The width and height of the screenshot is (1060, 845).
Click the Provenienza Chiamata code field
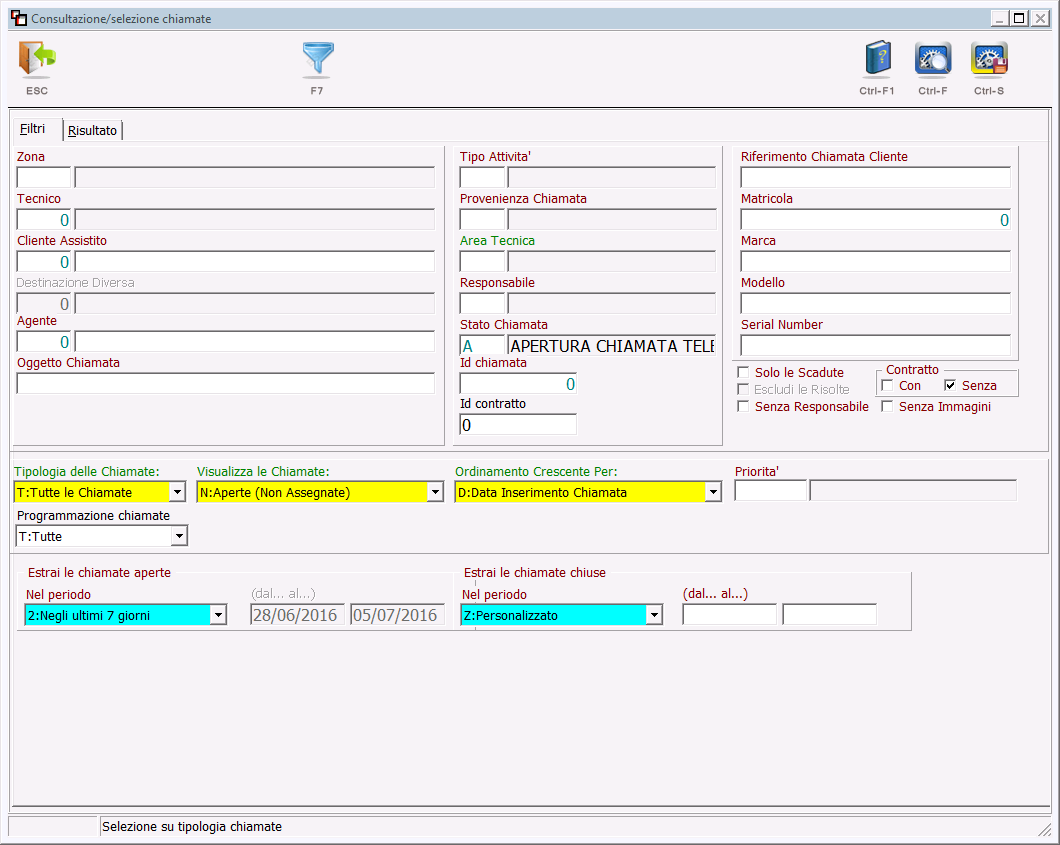(482, 220)
